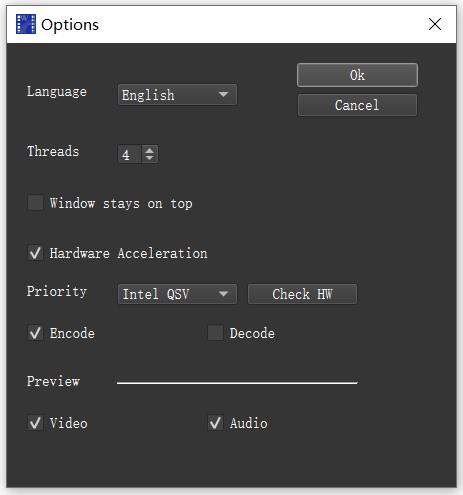
Task: Click the Cancel button
Action: 357,105
